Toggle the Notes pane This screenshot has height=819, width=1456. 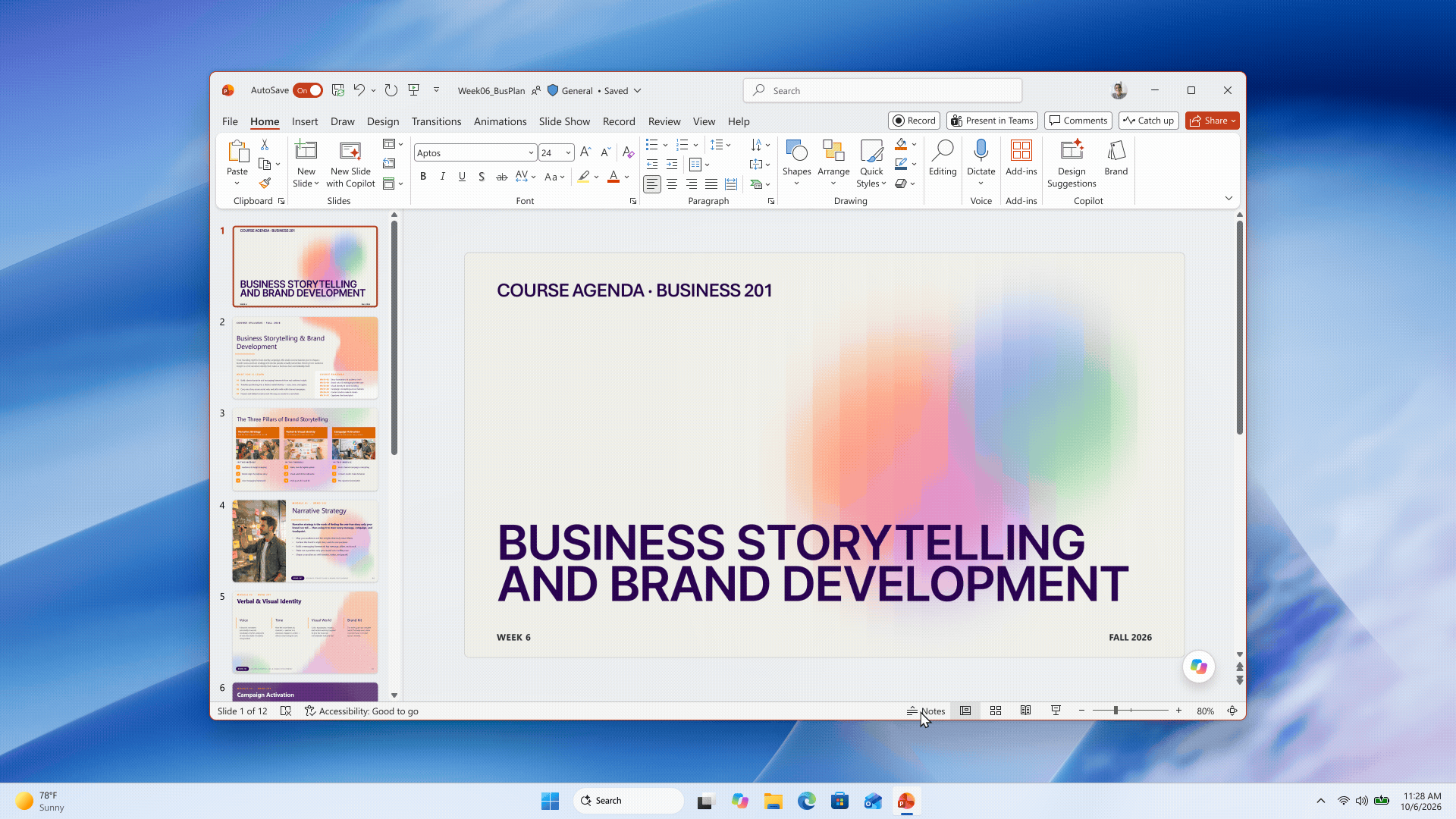pos(926,711)
